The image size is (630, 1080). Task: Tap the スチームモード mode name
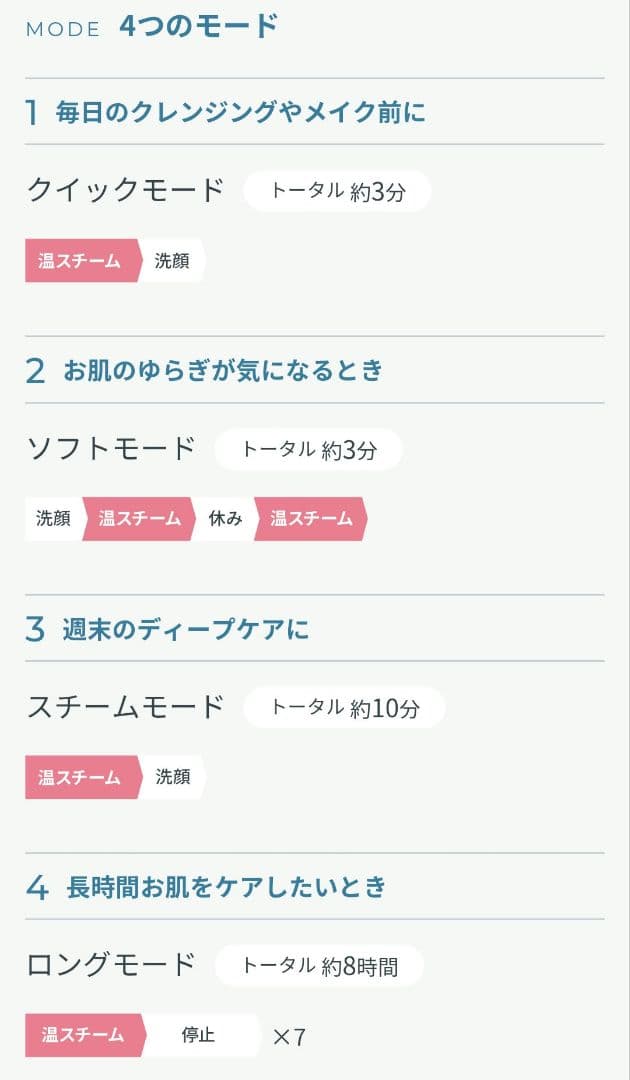125,707
